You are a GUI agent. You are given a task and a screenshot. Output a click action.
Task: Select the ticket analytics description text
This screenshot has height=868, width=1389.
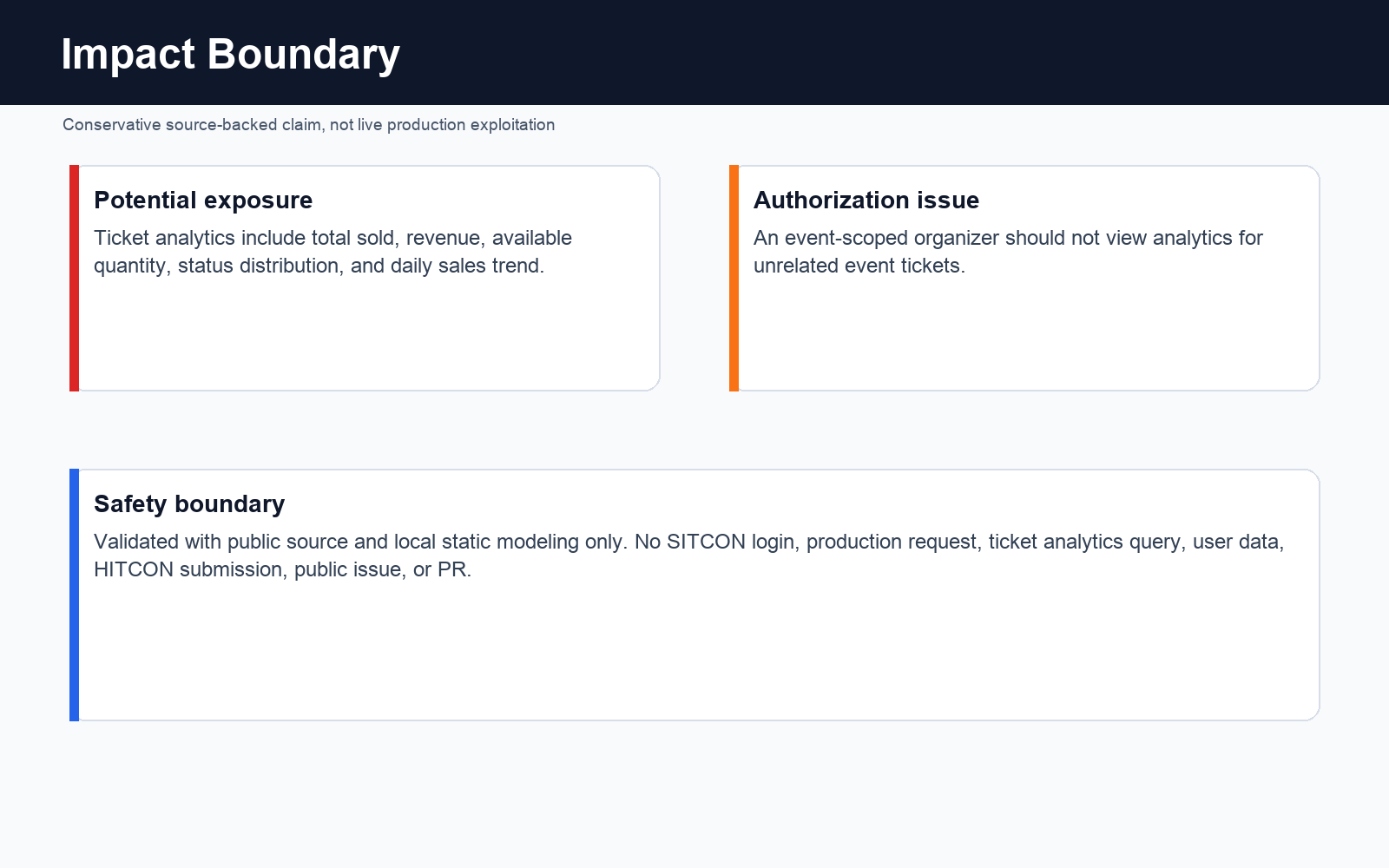(332, 252)
